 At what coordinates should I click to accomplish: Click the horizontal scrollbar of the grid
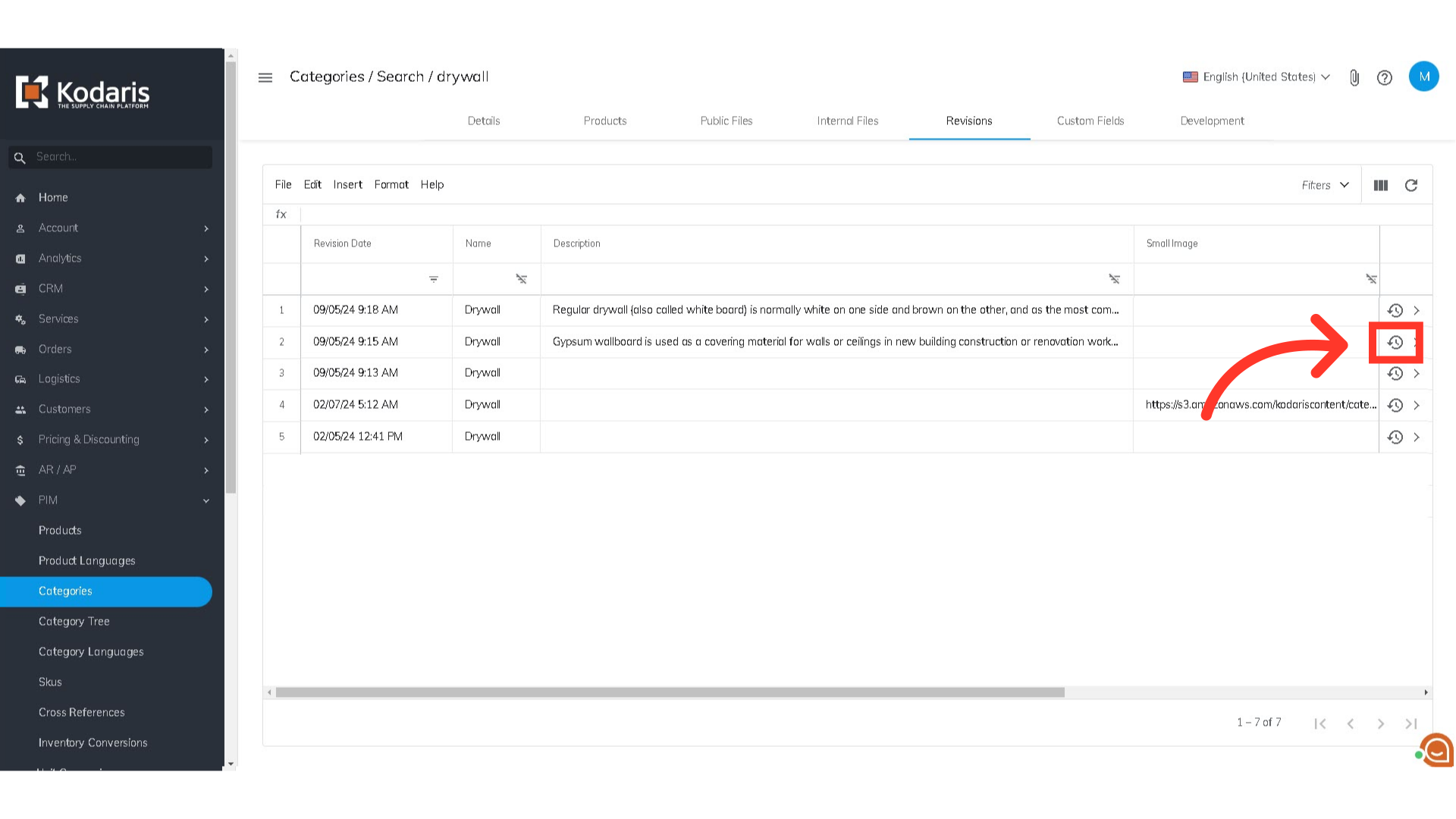coord(670,692)
